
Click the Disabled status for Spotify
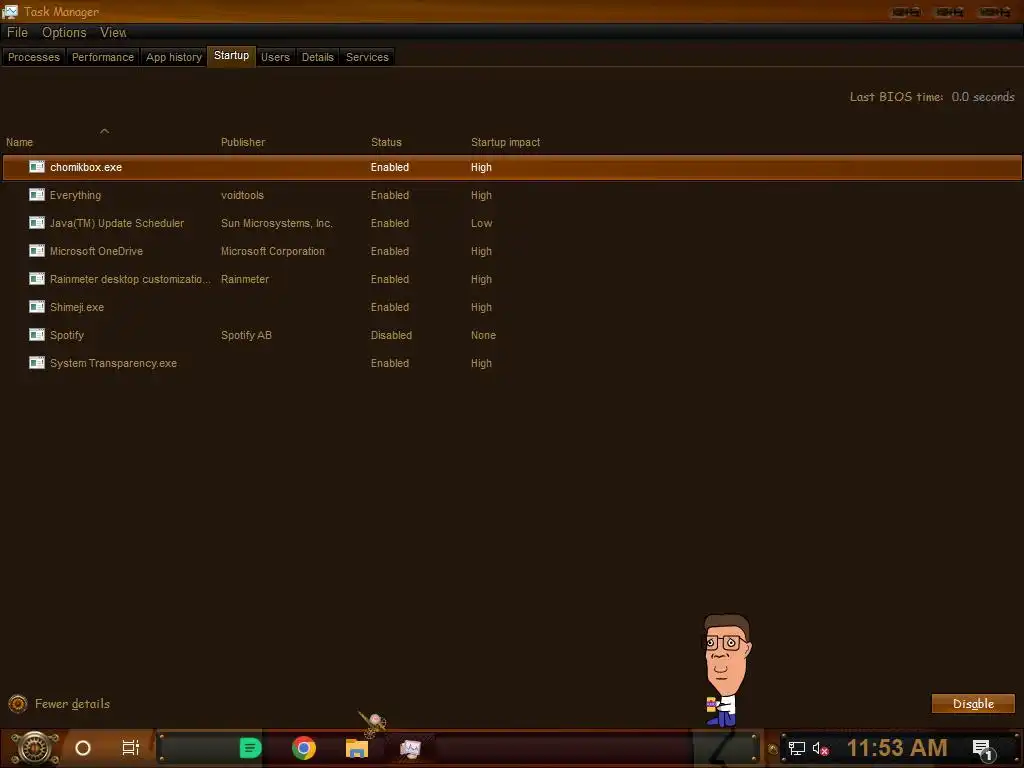point(391,335)
